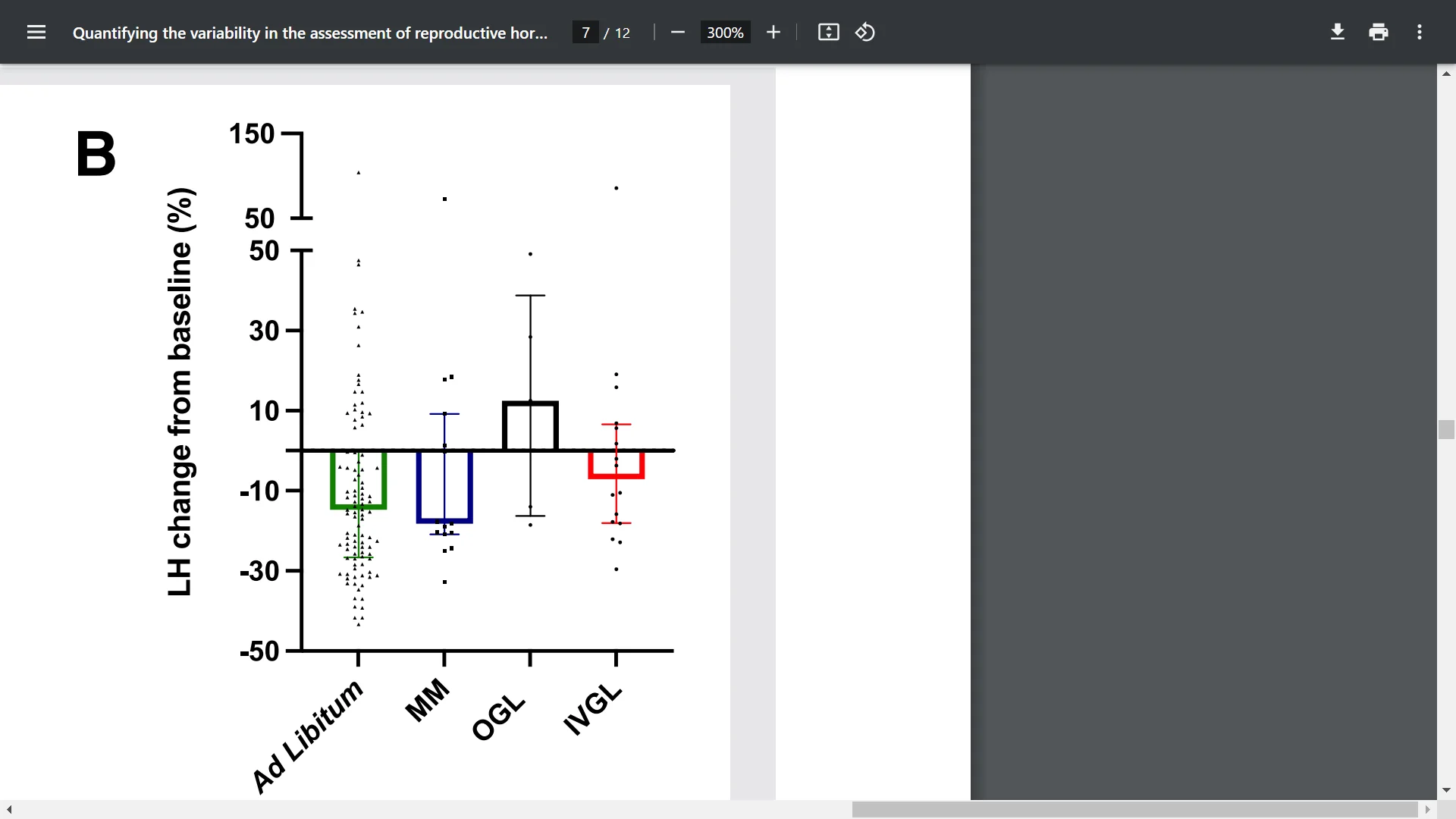Click the scroll right arrow of the horizontal scrollbar
This screenshot has height=819, width=1456.
[x=1427, y=809]
